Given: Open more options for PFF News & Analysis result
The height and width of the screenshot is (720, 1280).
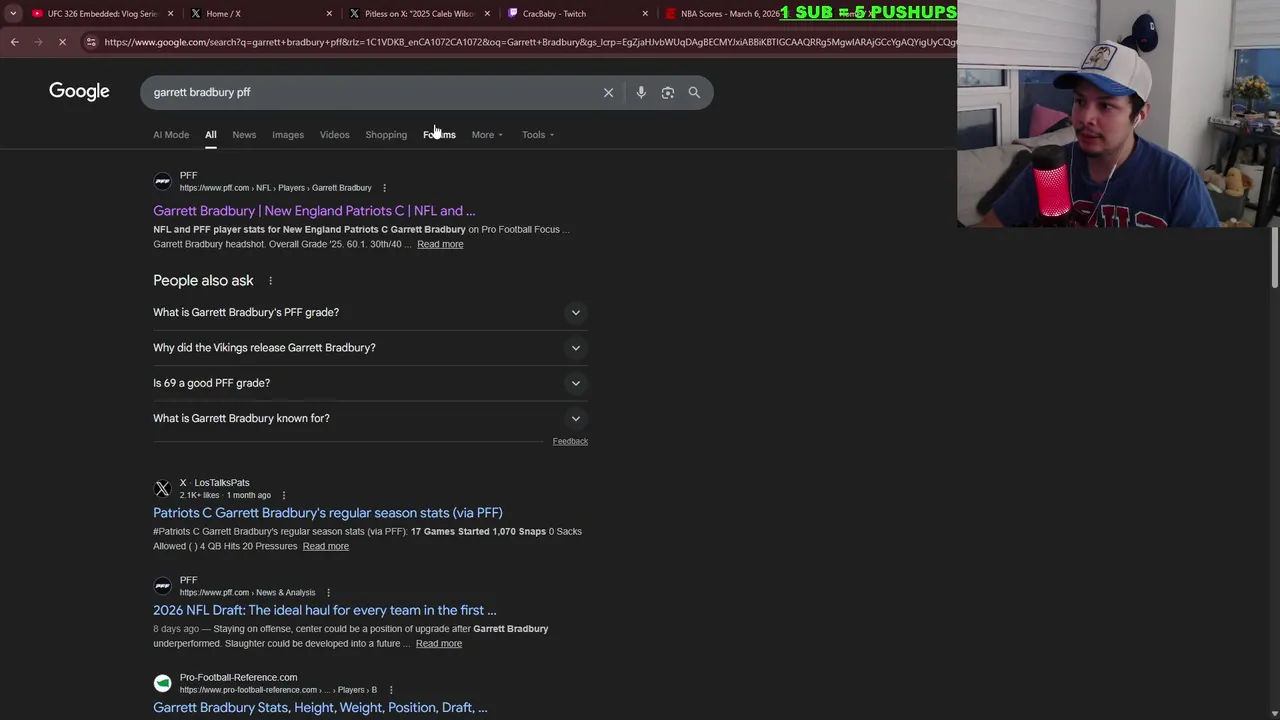Looking at the screenshot, I should [x=328, y=593].
